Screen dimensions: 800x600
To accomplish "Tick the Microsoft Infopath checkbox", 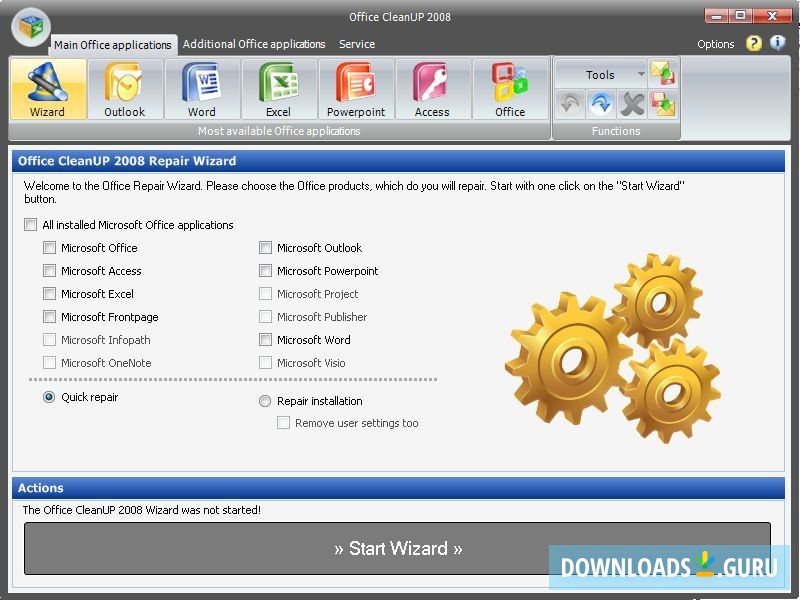I will click(49, 340).
